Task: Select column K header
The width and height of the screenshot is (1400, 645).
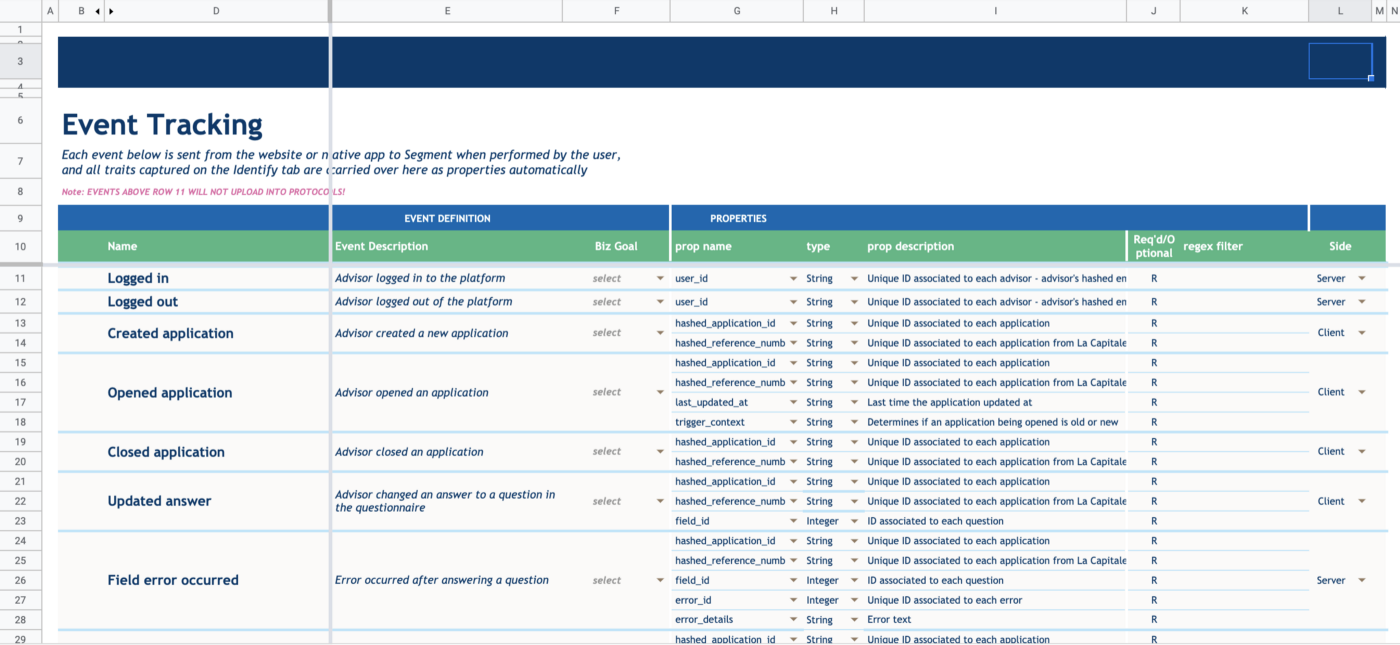Action: coord(1244,11)
